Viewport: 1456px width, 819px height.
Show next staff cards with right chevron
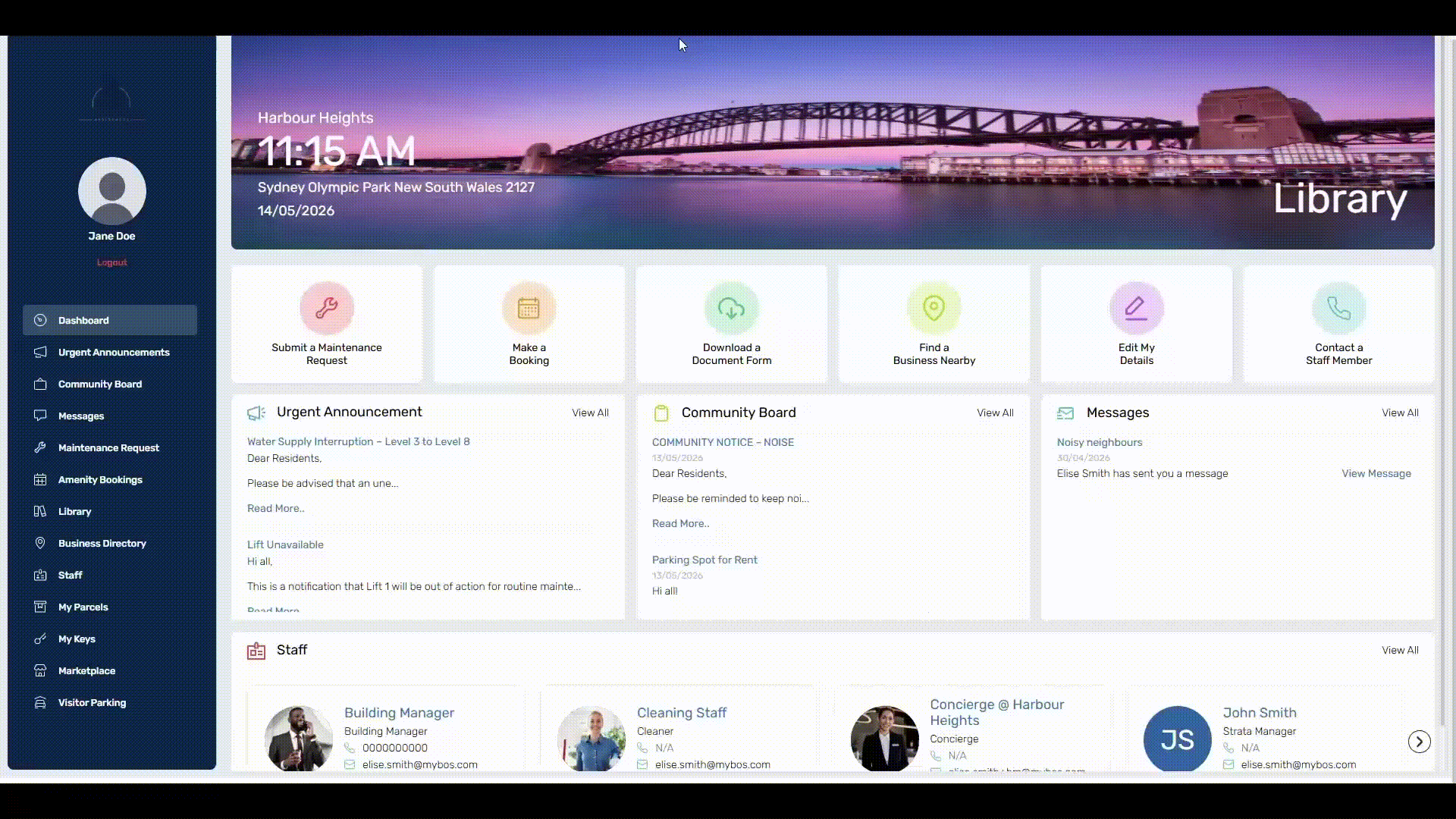pos(1419,741)
